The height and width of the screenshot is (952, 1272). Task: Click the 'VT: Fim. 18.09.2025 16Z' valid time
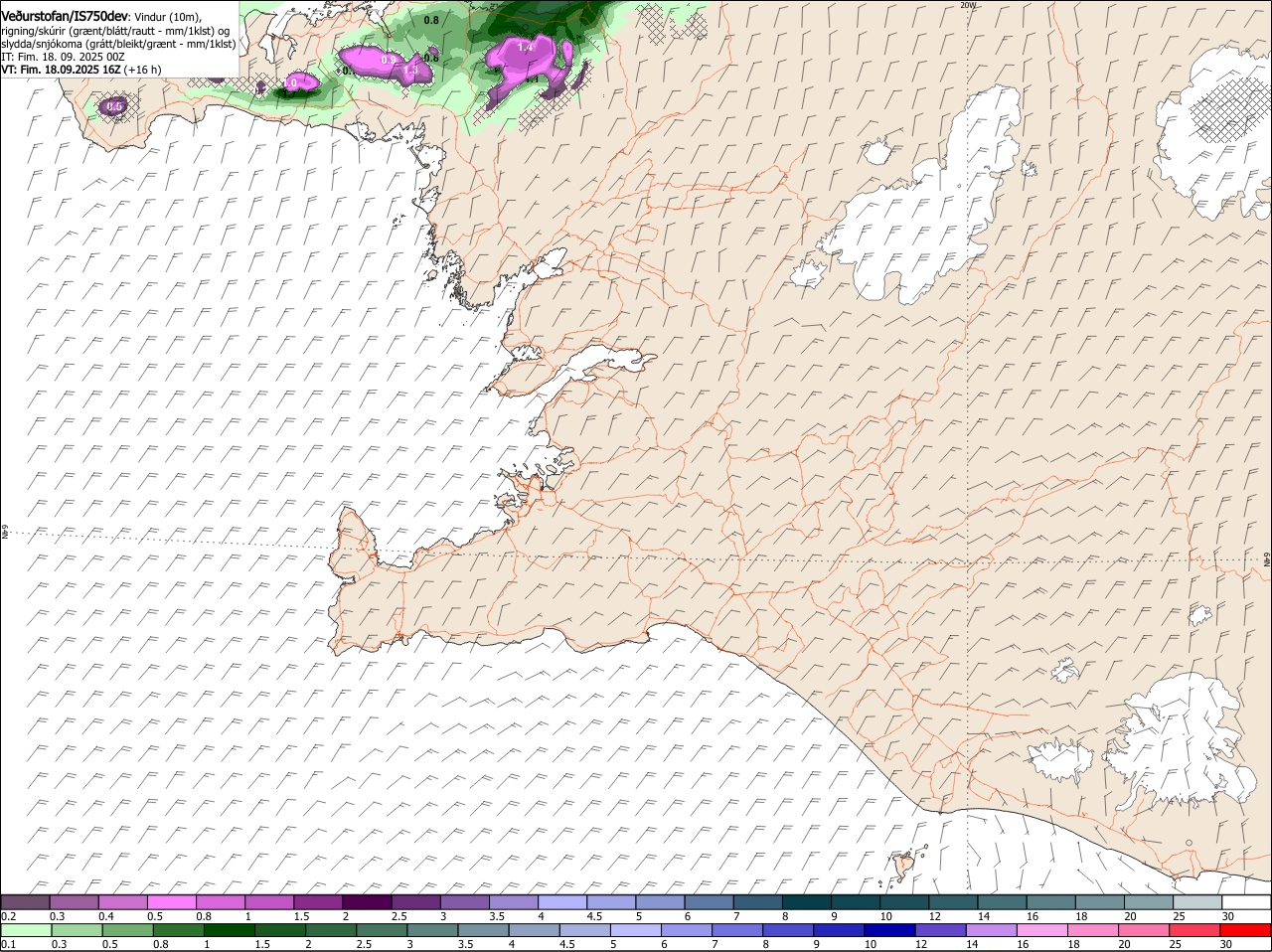62,70
